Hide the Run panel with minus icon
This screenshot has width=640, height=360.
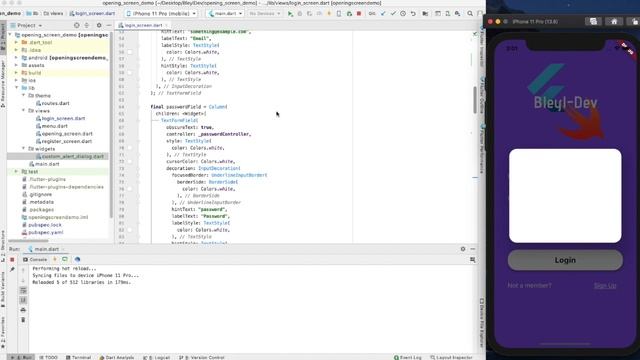point(473,249)
